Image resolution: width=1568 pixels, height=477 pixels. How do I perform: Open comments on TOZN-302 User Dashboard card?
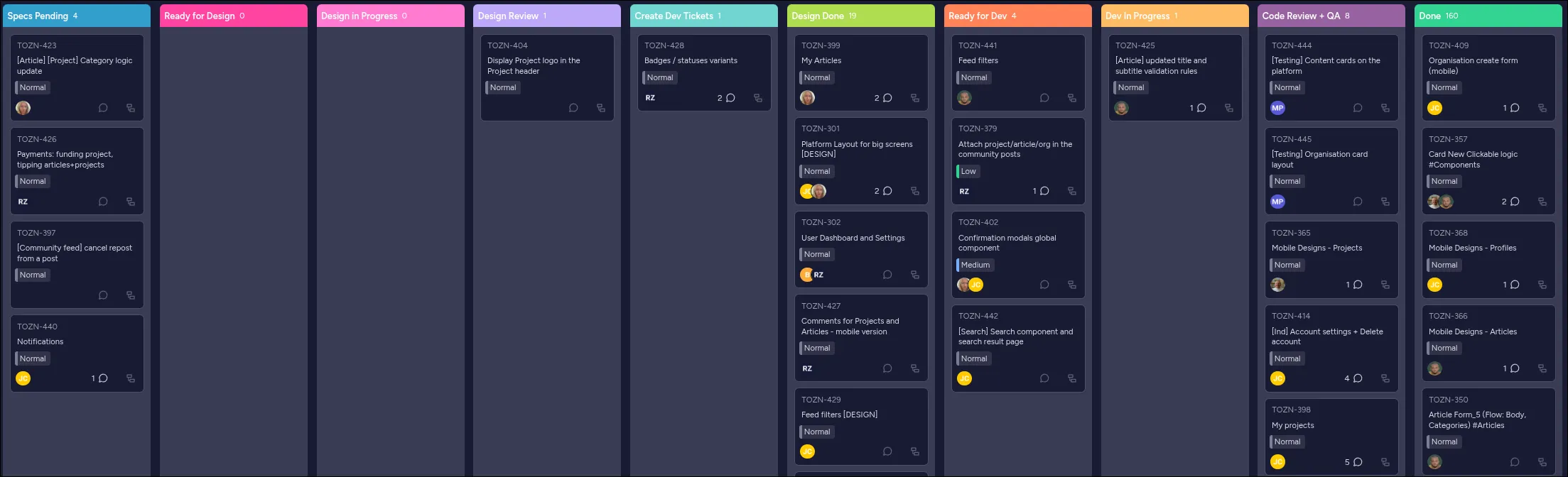(887, 275)
